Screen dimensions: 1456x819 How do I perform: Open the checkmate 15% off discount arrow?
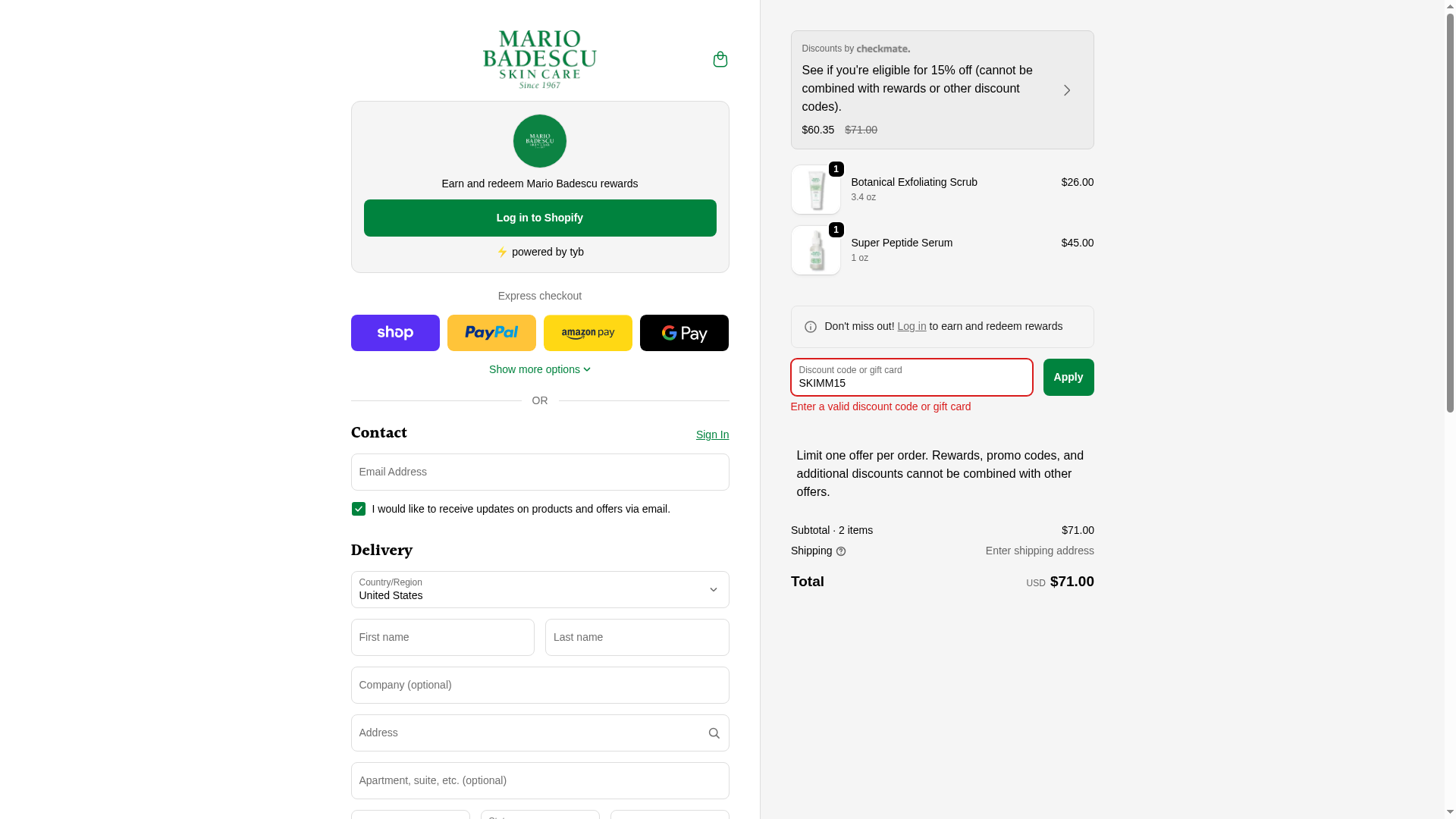pyautogui.click(x=1066, y=90)
